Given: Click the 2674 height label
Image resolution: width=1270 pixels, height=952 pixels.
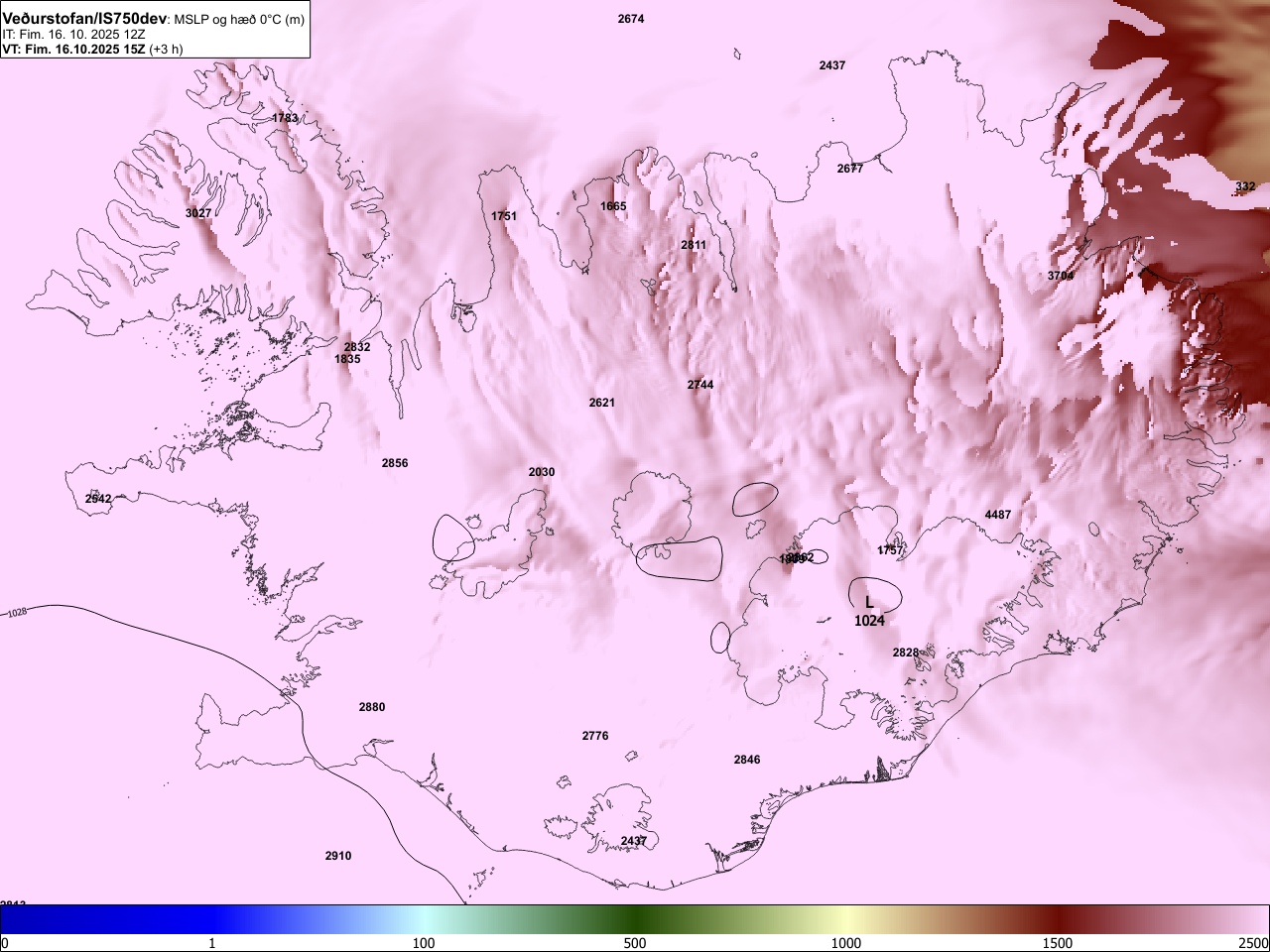Looking at the screenshot, I should click(x=631, y=19).
